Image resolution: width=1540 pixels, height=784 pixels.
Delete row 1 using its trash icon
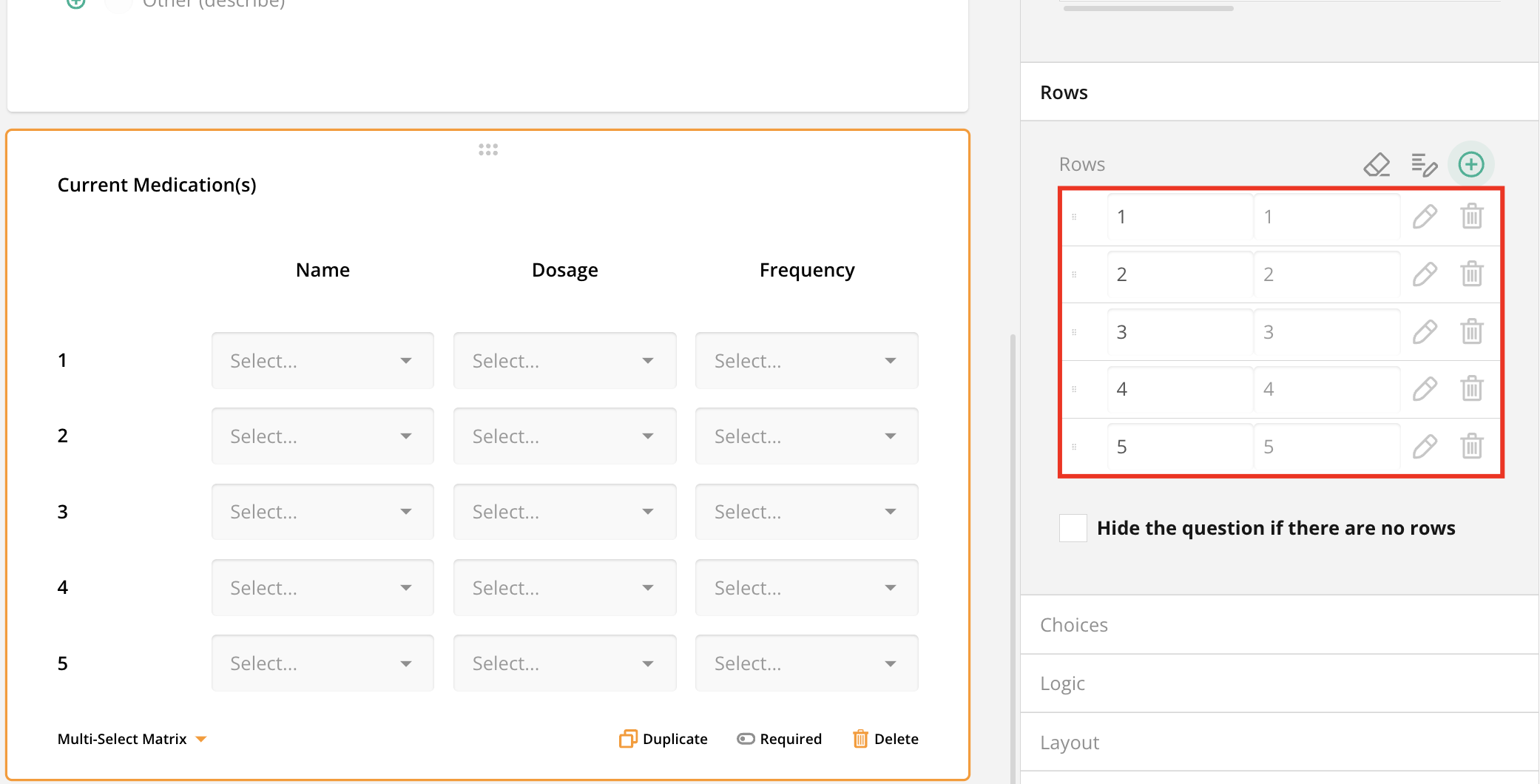tap(1472, 216)
